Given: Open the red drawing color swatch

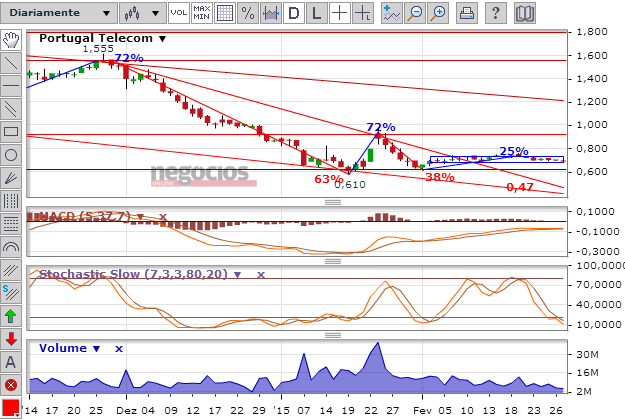Looking at the screenshot, I should click(x=11, y=408).
